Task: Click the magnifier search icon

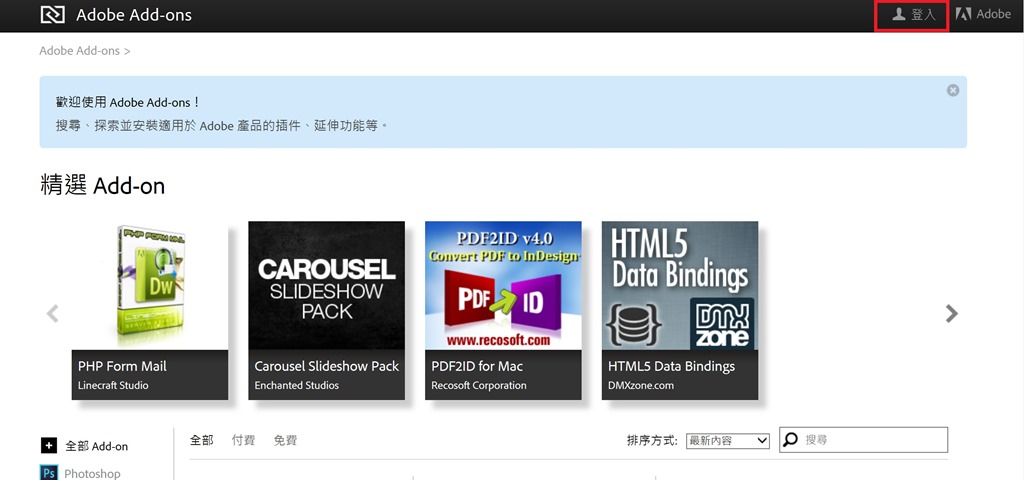Action: 790,440
